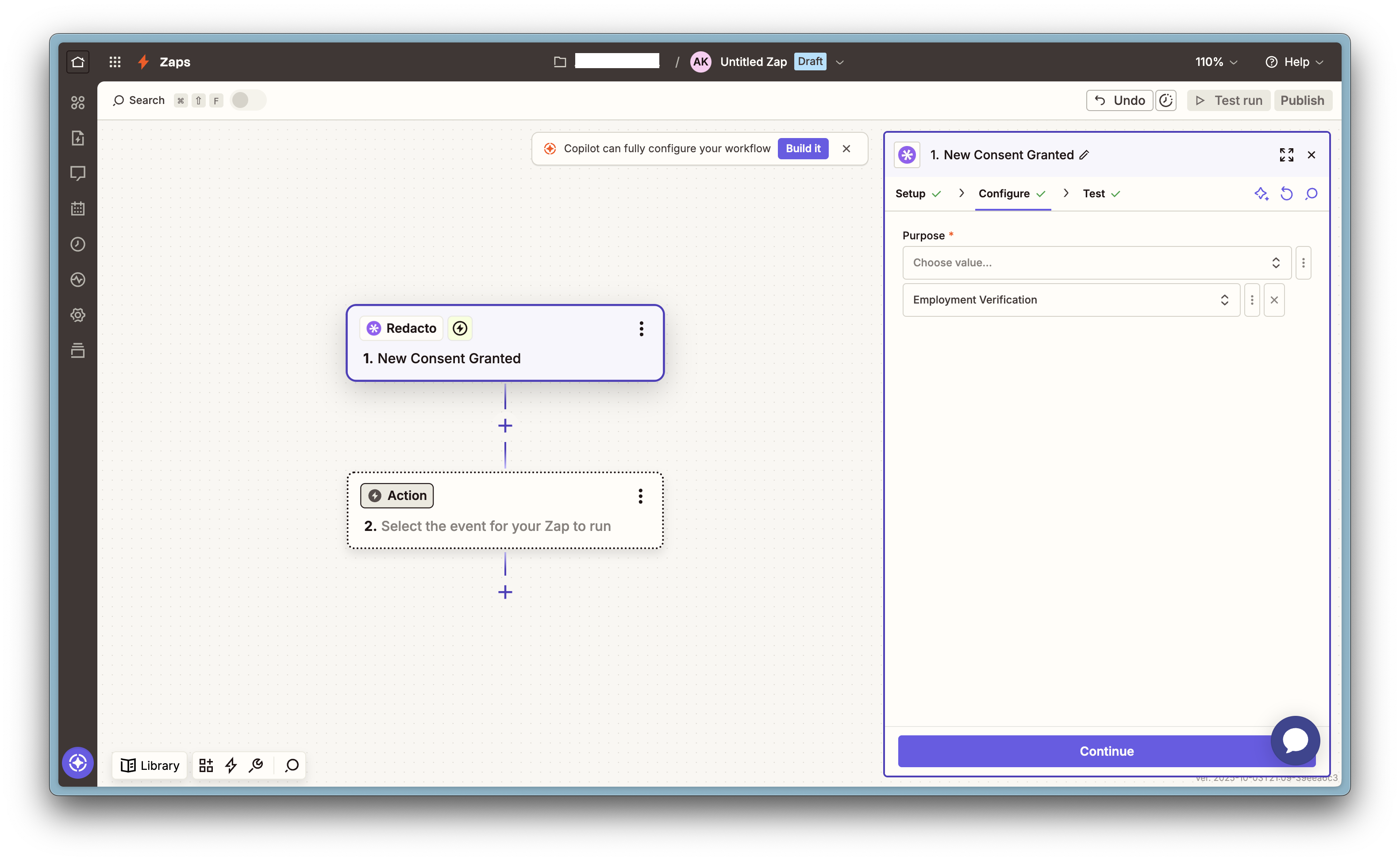The image size is (1400, 861).
Task: Open the version history icon beside Undo
Action: [x=1165, y=101]
